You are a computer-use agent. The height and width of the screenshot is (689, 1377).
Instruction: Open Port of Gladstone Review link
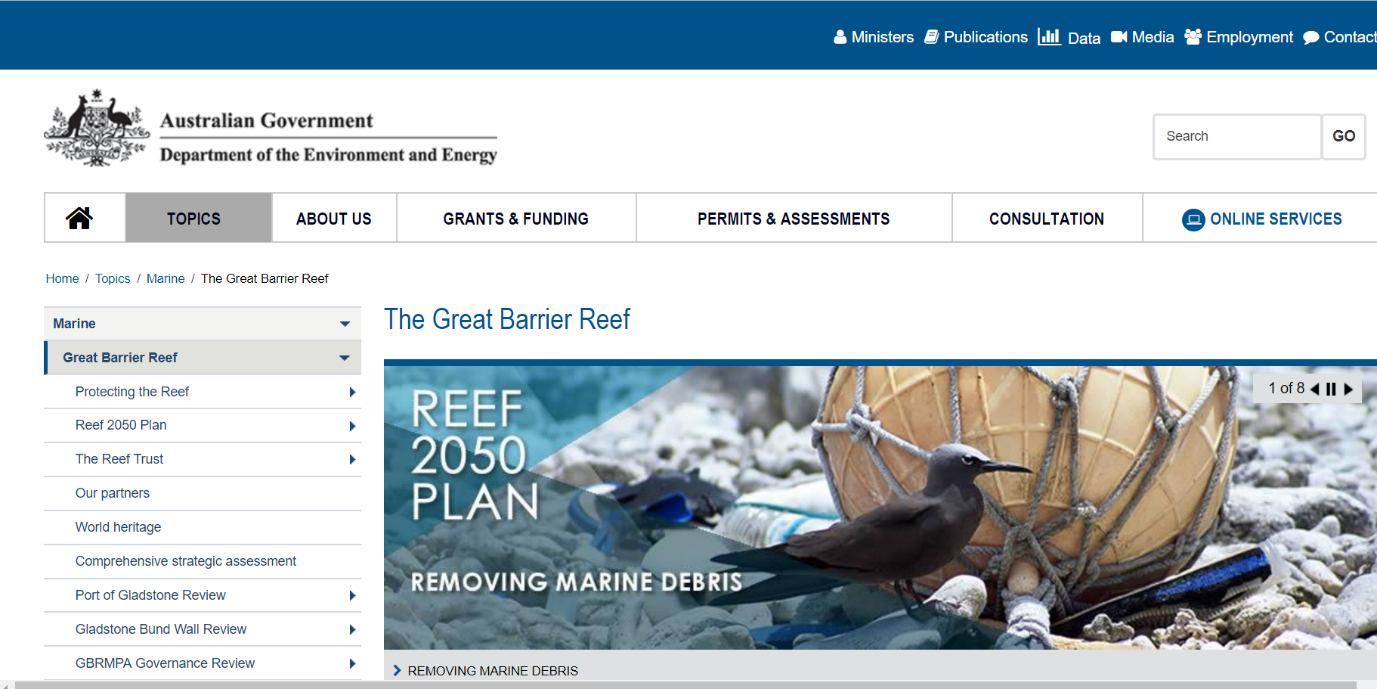[150, 595]
